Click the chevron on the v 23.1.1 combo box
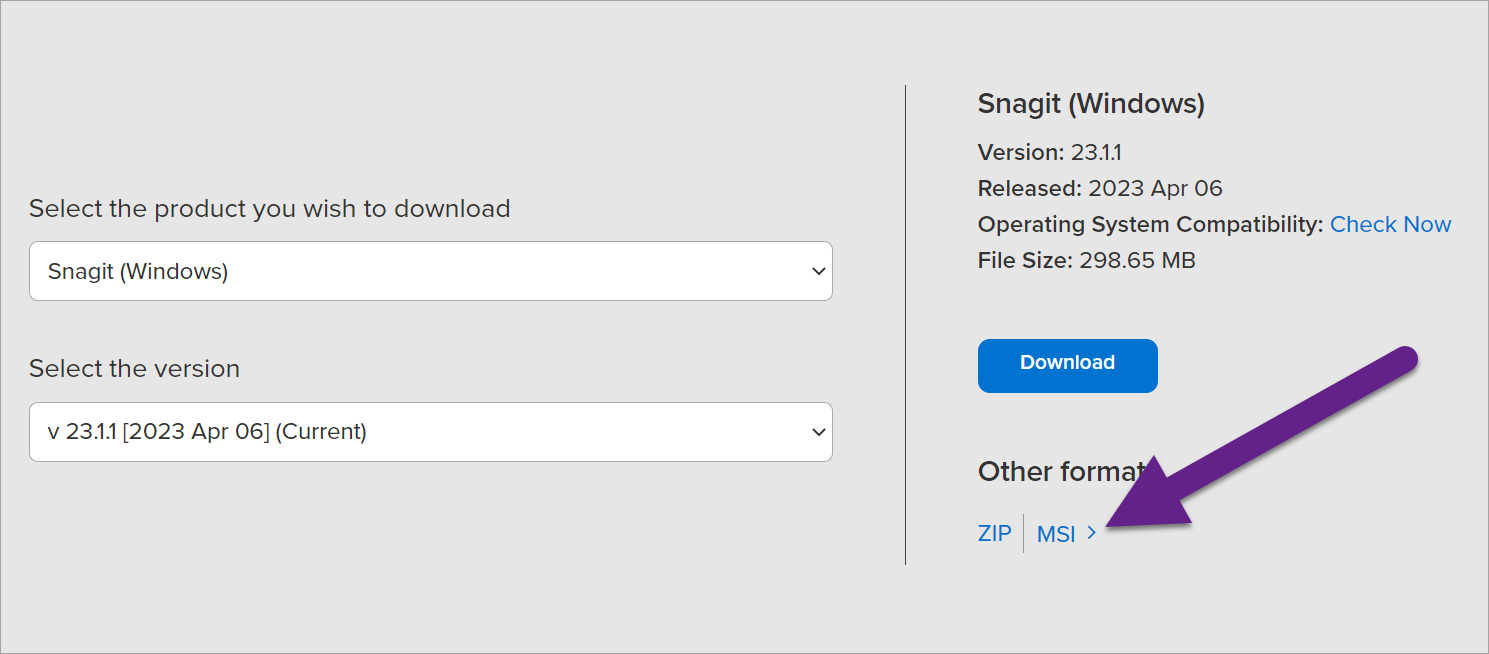Screen dimensions: 1489x654 [819, 432]
